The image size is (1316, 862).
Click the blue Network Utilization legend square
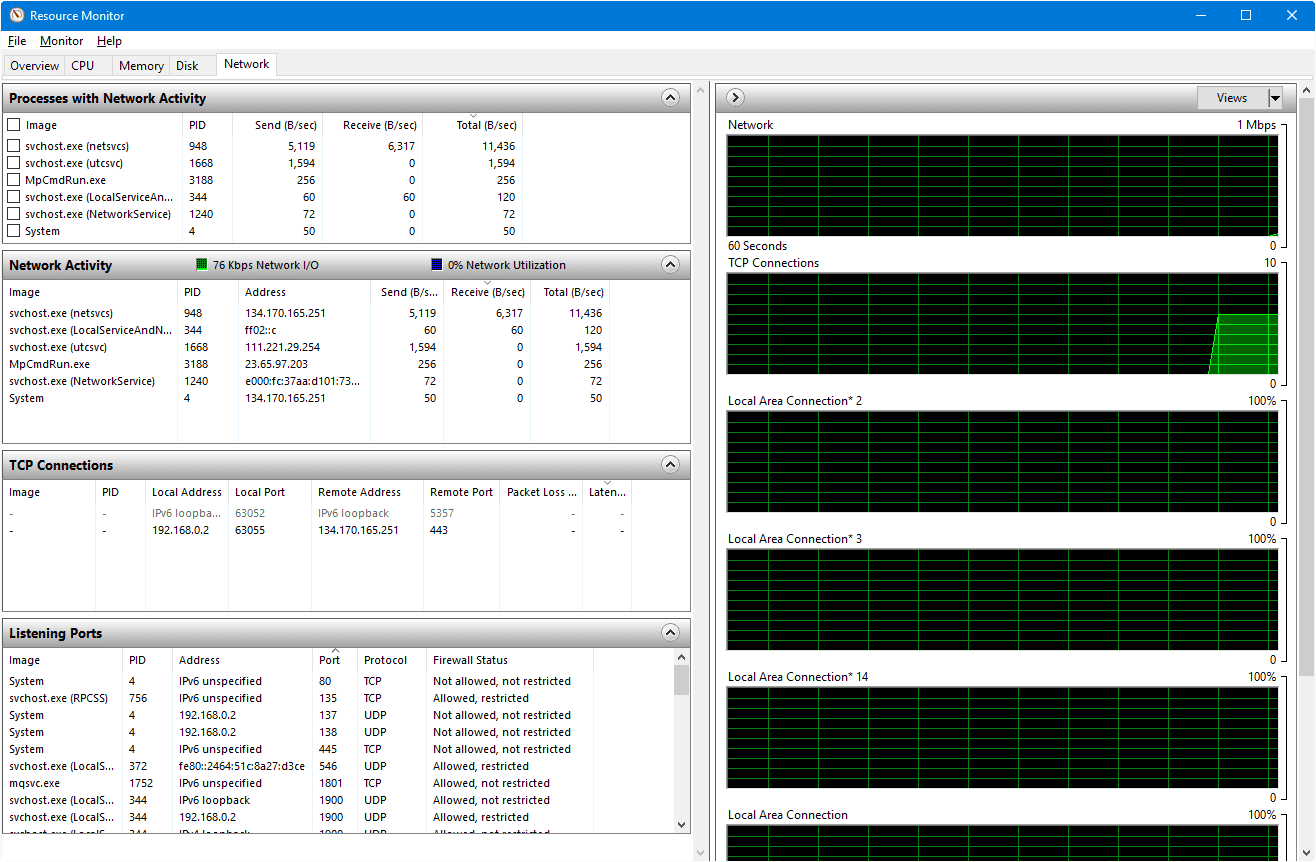click(x=436, y=265)
